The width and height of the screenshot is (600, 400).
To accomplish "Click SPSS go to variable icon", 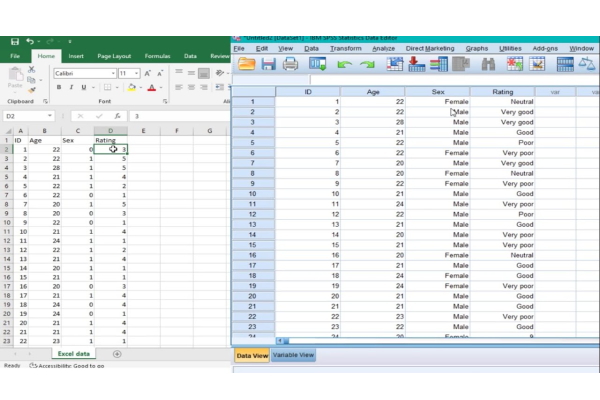I will (417, 64).
